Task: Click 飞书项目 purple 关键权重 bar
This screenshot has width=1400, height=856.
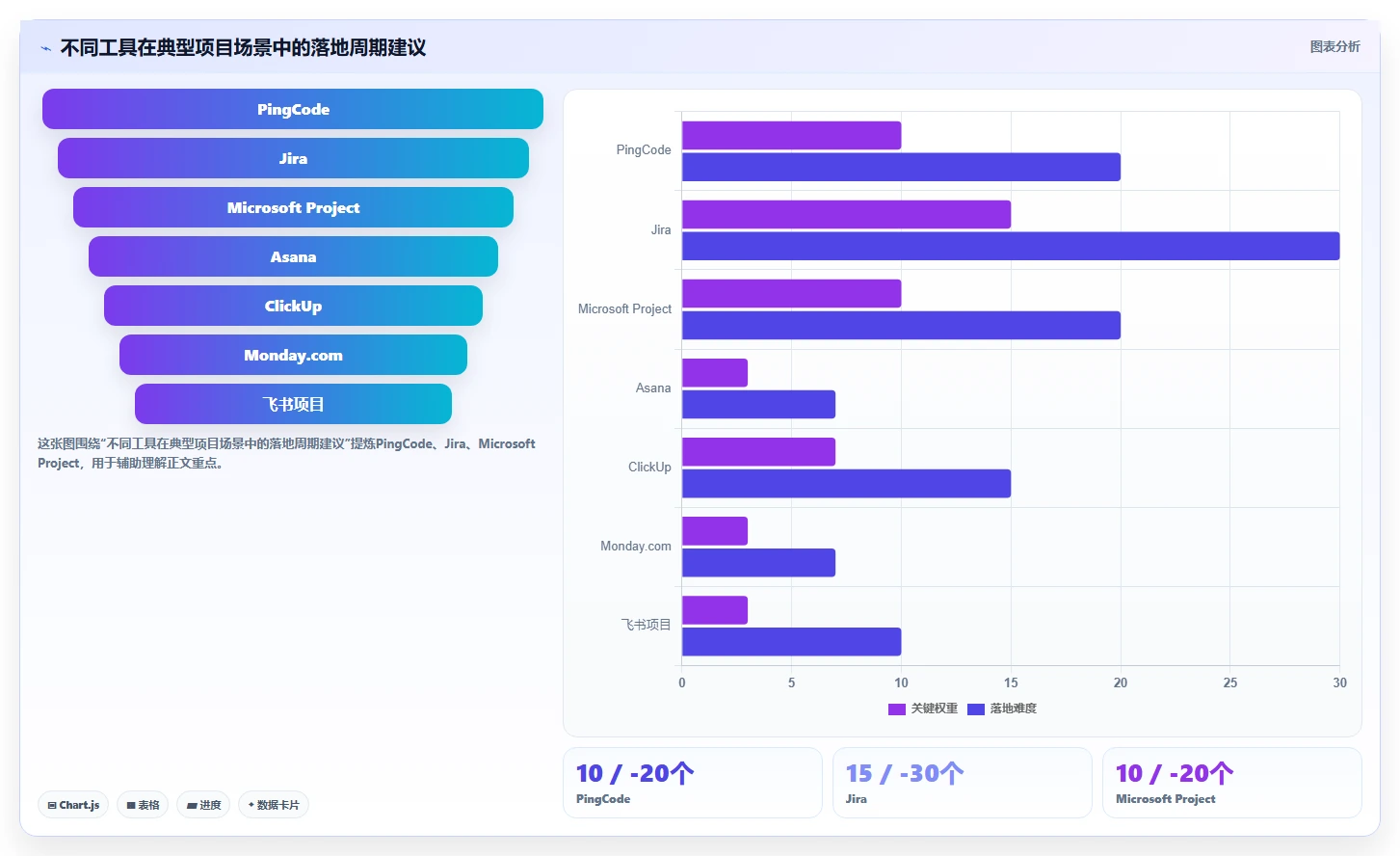Action: click(715, 610)
